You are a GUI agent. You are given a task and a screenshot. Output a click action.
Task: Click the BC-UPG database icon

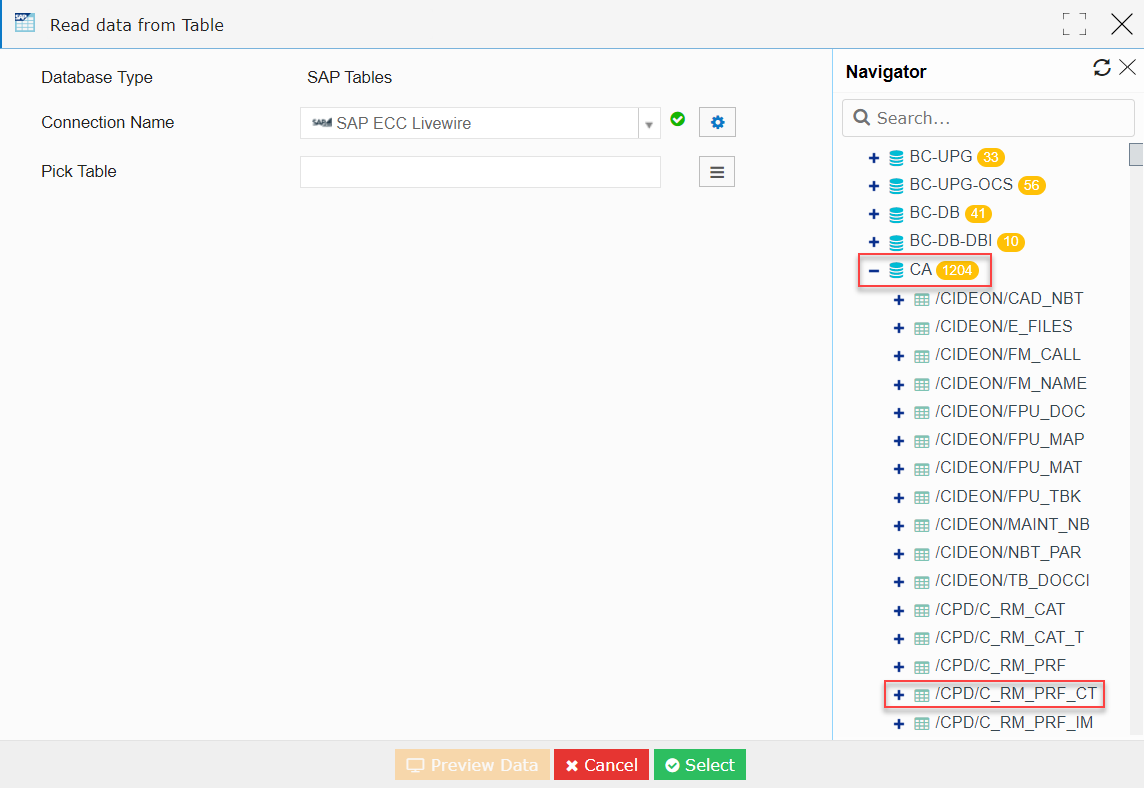pyautogui.click(x=896, y=158)
